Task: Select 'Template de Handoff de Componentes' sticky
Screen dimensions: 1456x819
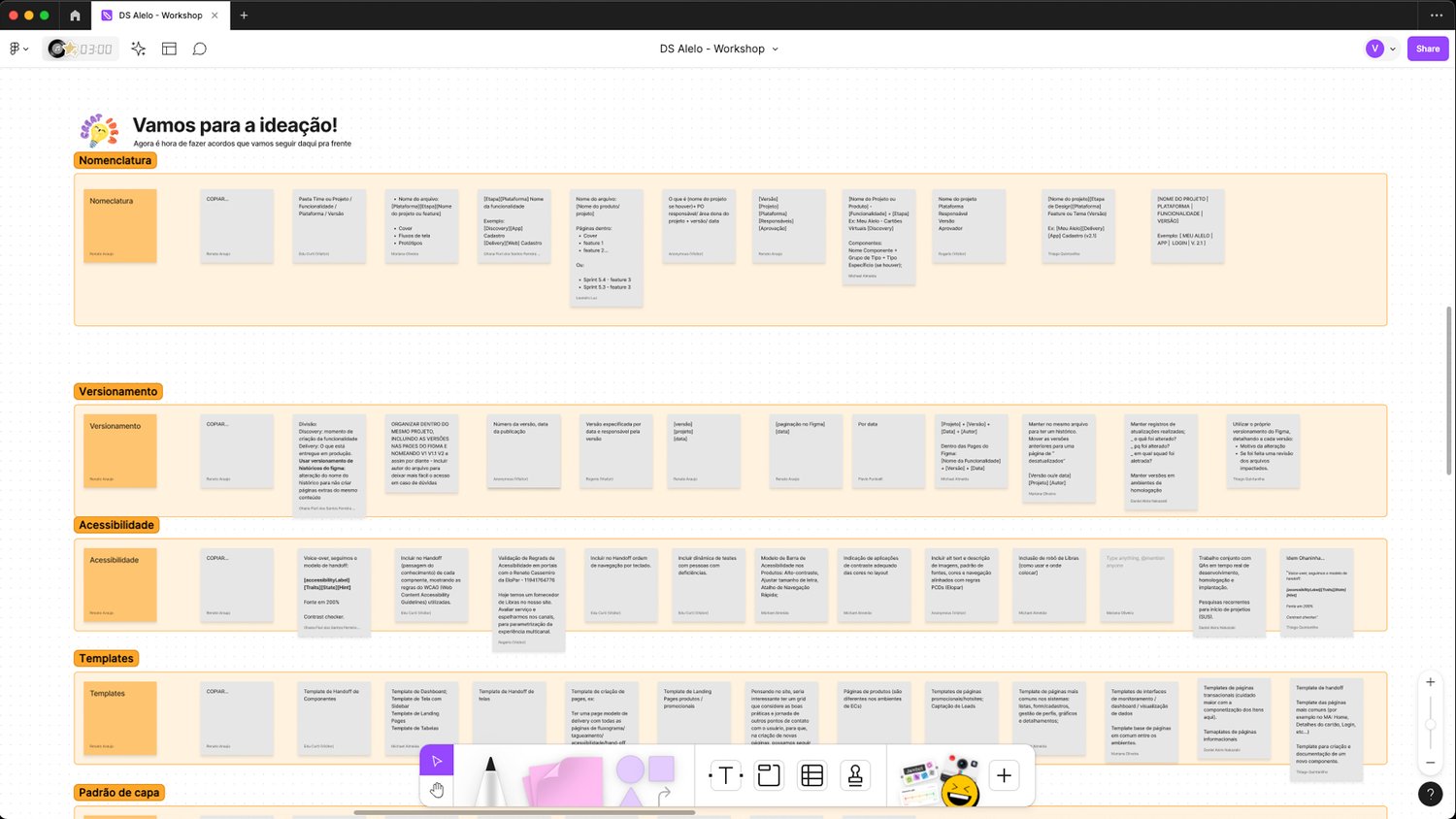Action: 334,718
